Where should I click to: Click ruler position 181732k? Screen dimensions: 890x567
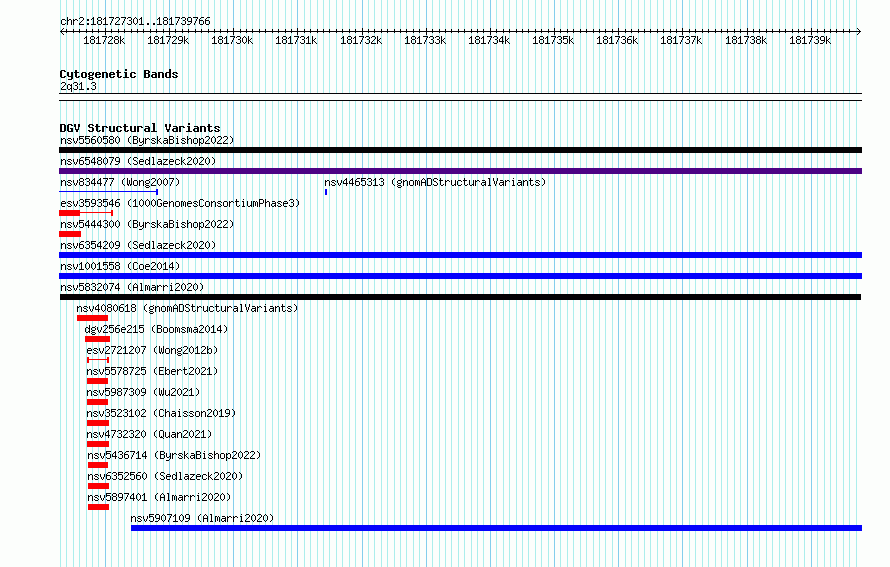tap(361, 40)
